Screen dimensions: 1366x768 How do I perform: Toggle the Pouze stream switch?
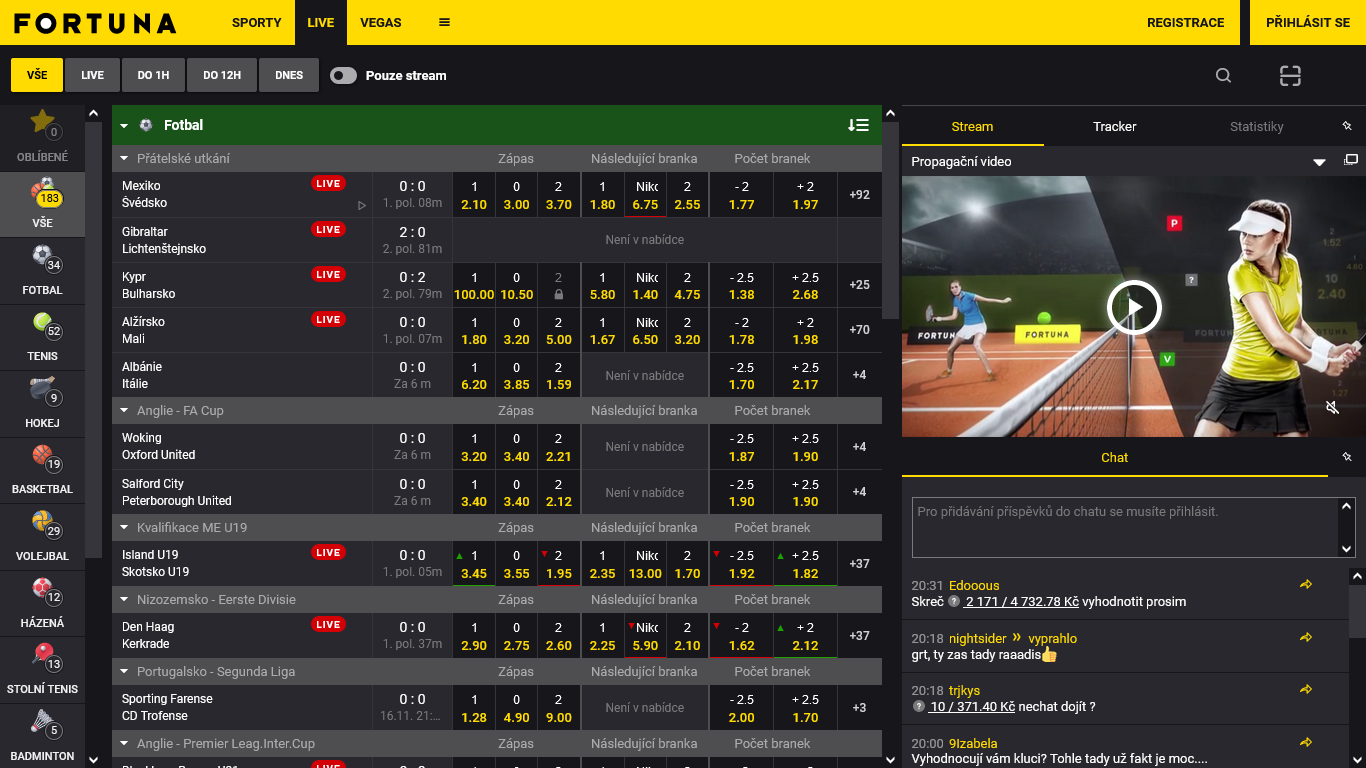343,76
